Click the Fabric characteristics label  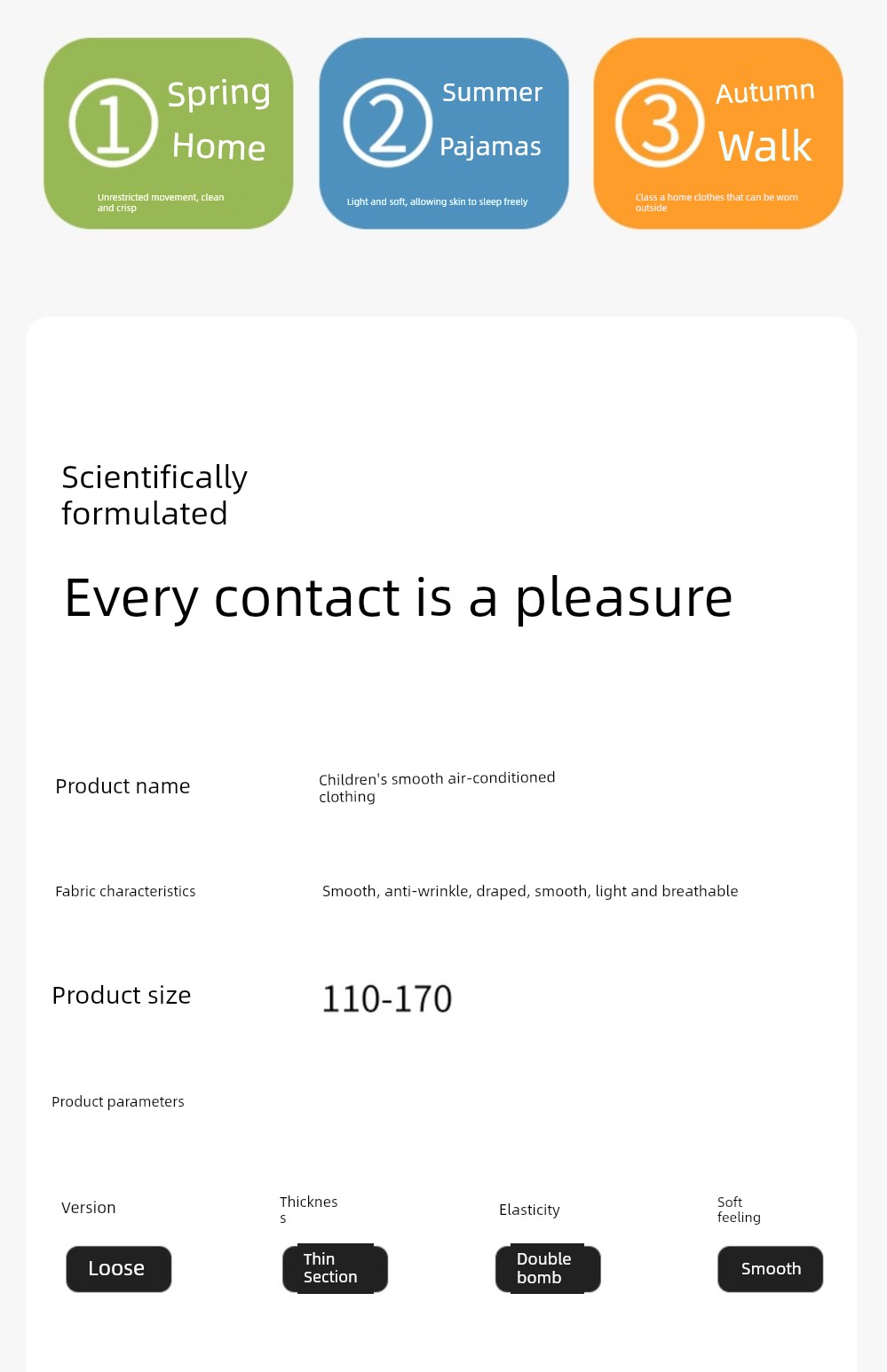[x=125, y=891]
